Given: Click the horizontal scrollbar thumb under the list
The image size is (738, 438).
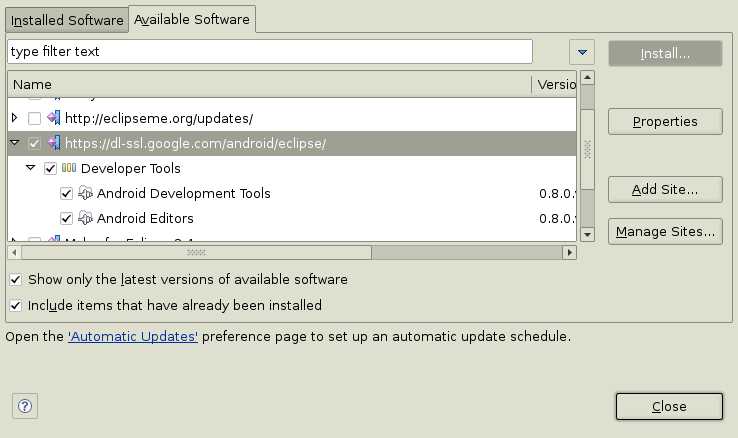Looking at the screenshot, I should point(196,253).
